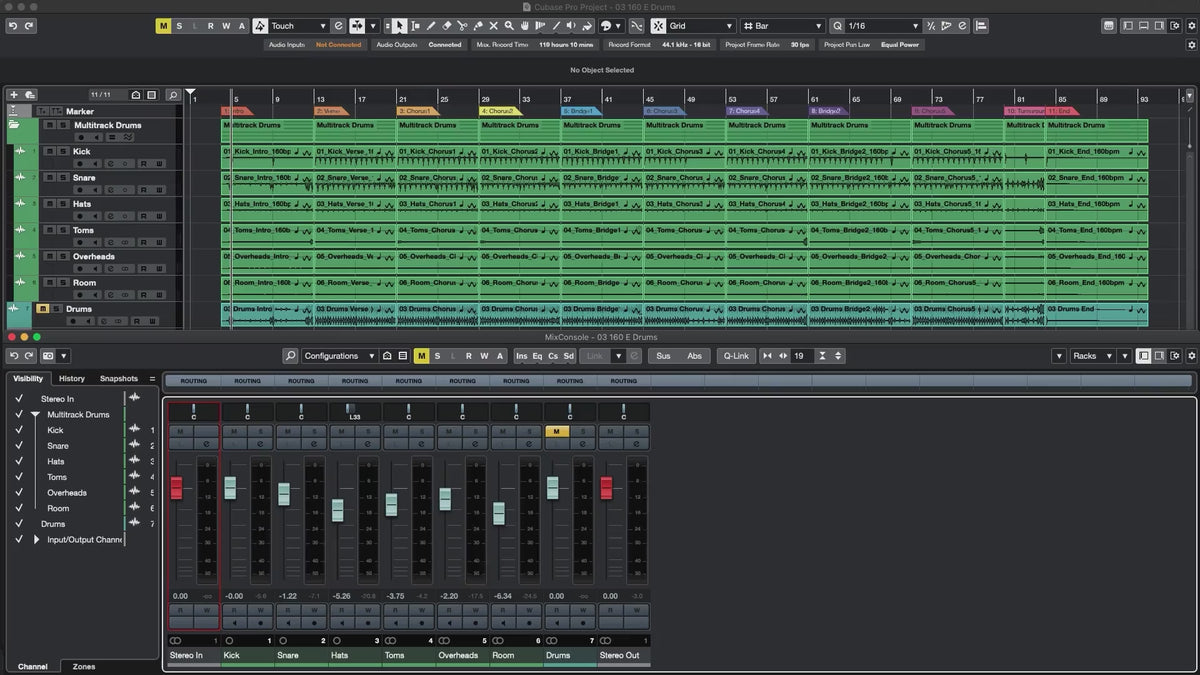The width and height of the screenshot is (1200, 675).
Task: Select the Scissors split tool in toolbar
Action: point(462,26)
